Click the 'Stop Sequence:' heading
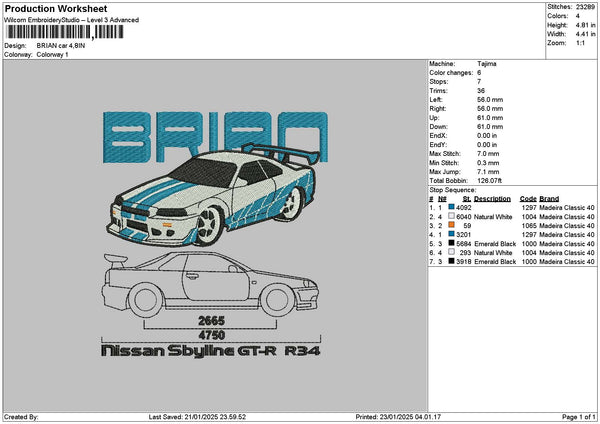600x424 pixels. pyautogui.click(x=453, y=190)
